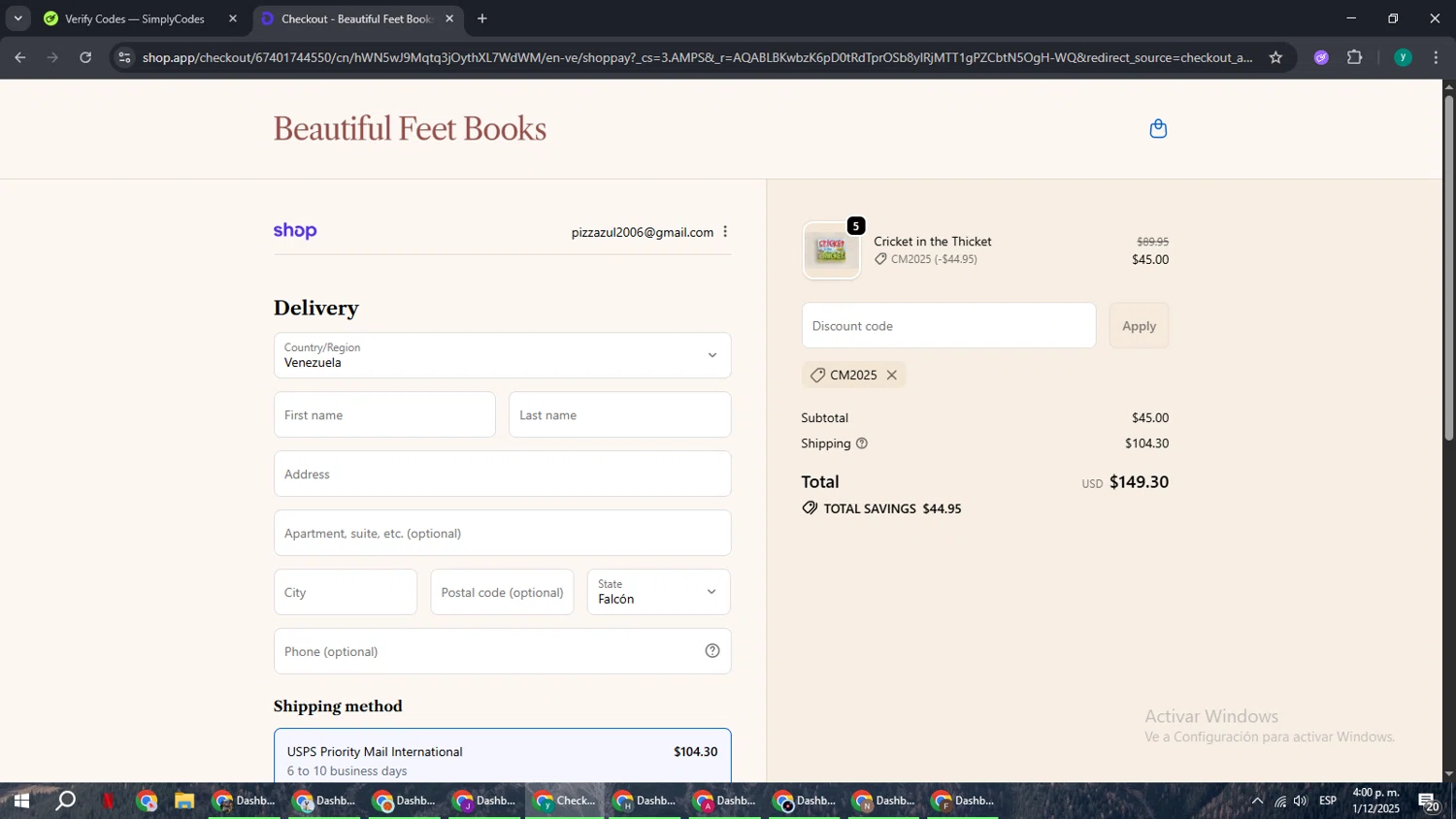
Task: Remove the CM2025 discount code tag
Action: (x=891, y=375)
